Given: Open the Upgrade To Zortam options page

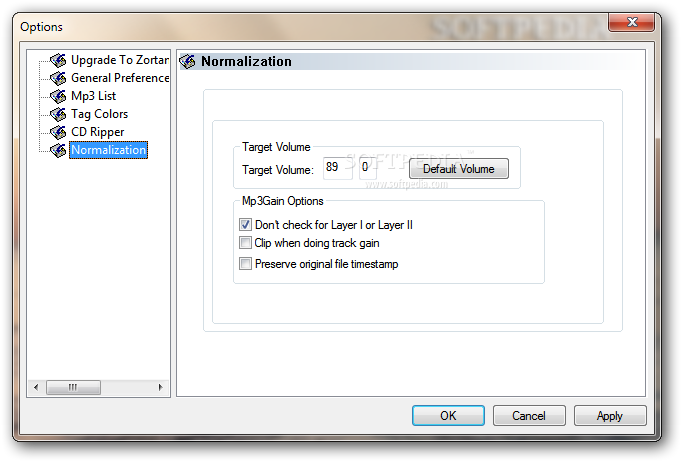Looking at the screenshot, I should coord(120,60).
